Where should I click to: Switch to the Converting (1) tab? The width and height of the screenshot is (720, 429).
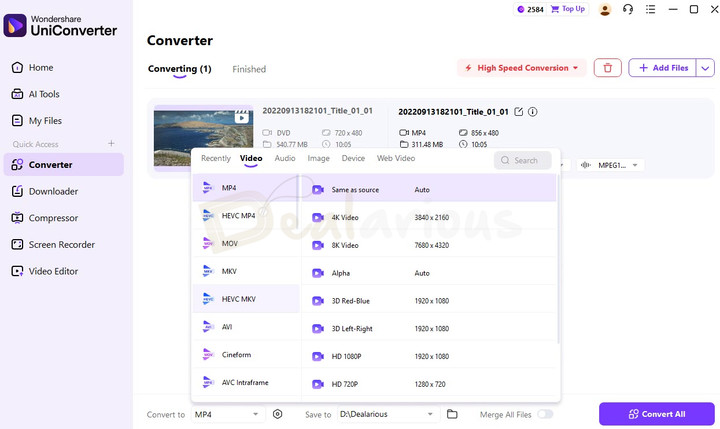point(180,69)
